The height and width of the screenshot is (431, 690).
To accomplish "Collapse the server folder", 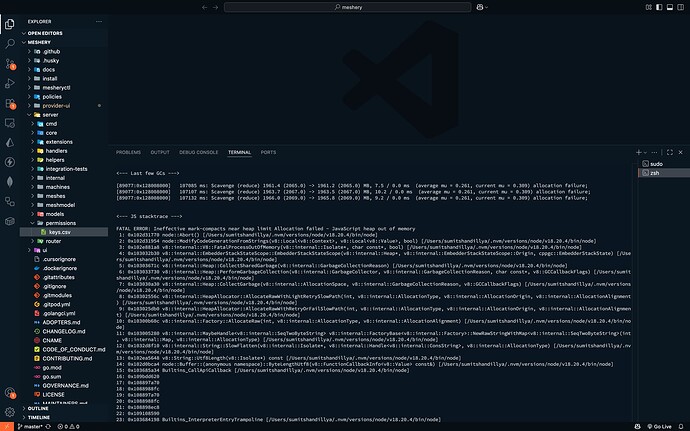I will (x=64, y=114).
